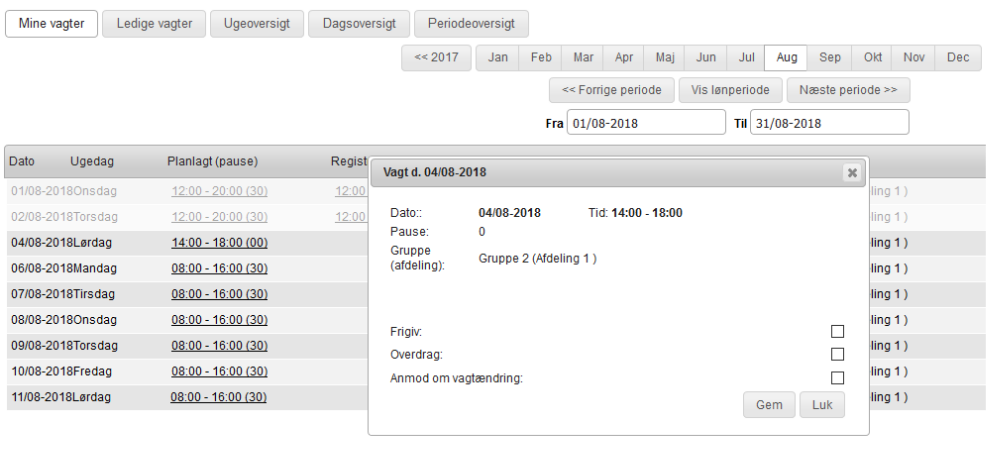The image size is (987, 468).
Task: Click the Luk button
Action: point(822,404)
